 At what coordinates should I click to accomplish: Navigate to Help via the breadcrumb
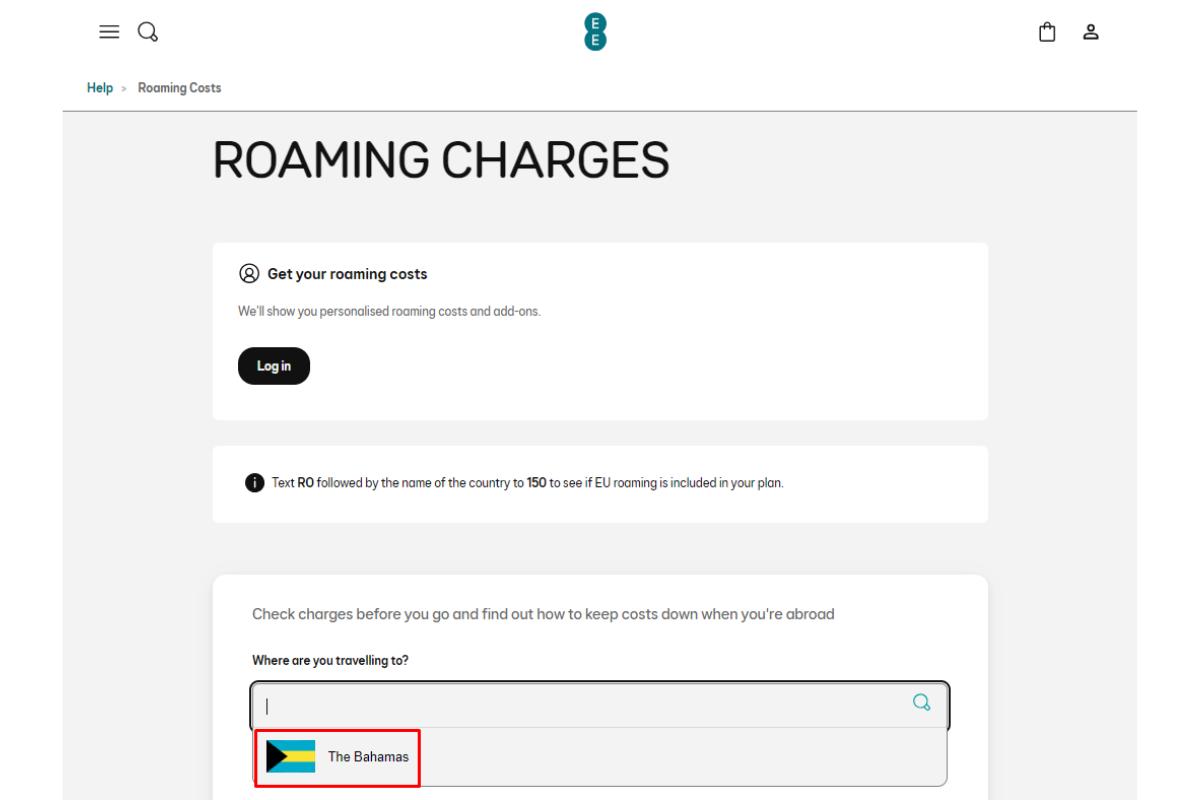[x=97, y=86]
